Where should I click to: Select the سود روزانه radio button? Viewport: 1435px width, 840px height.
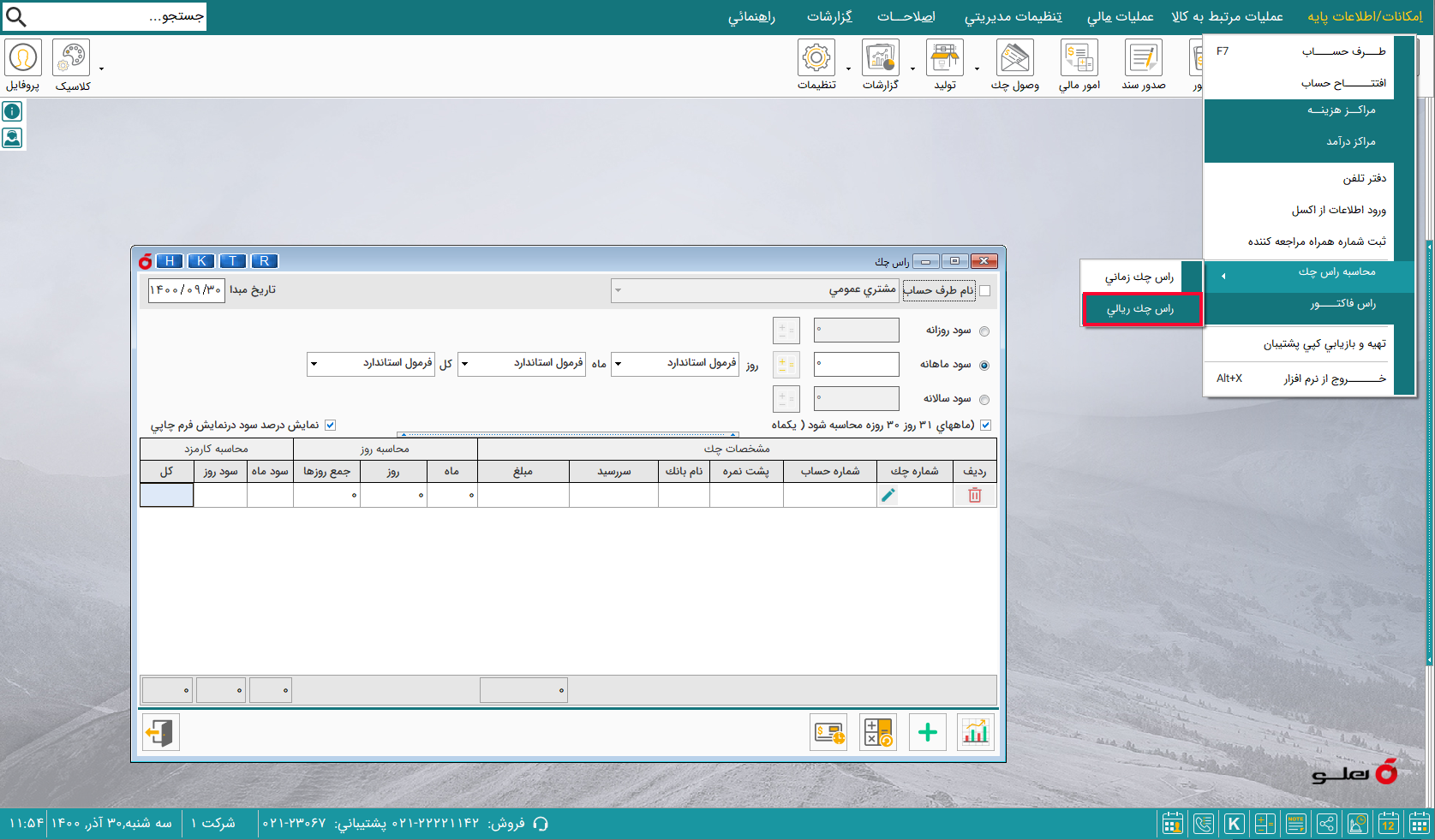click(x=984, y=331)
